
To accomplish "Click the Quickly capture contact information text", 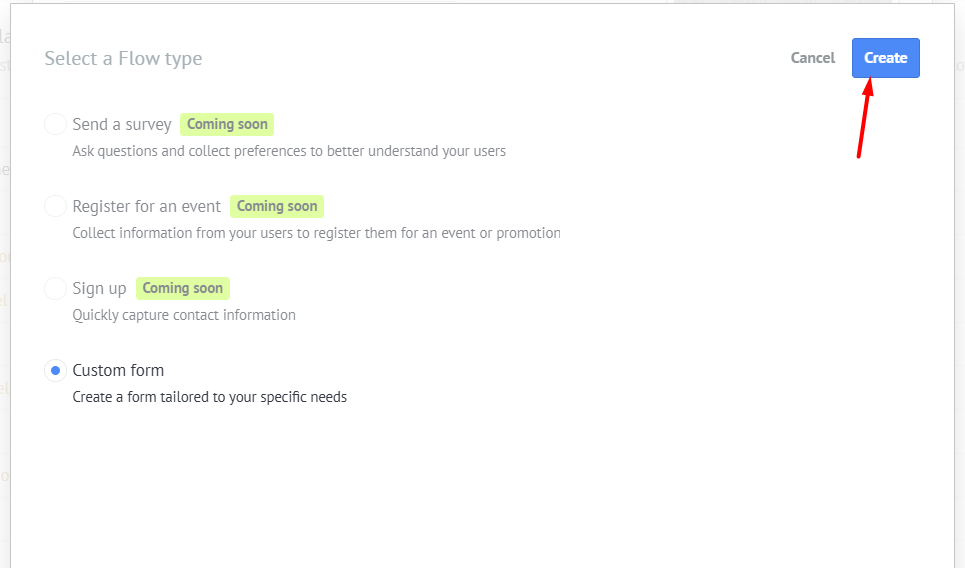I will (x=184, y=315).
